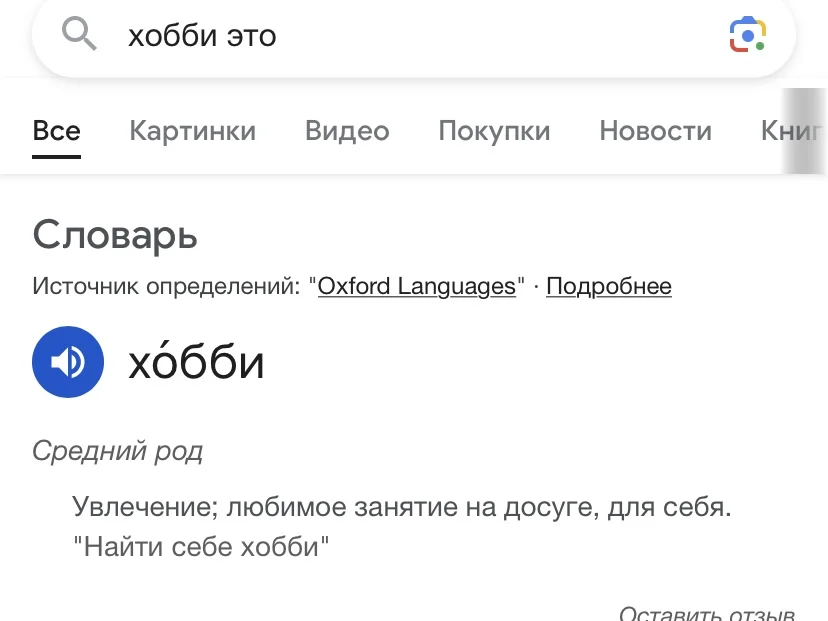This screenshot has height=621, width=828.
Task: Switch to the Картинки tab
Action: 192,130
